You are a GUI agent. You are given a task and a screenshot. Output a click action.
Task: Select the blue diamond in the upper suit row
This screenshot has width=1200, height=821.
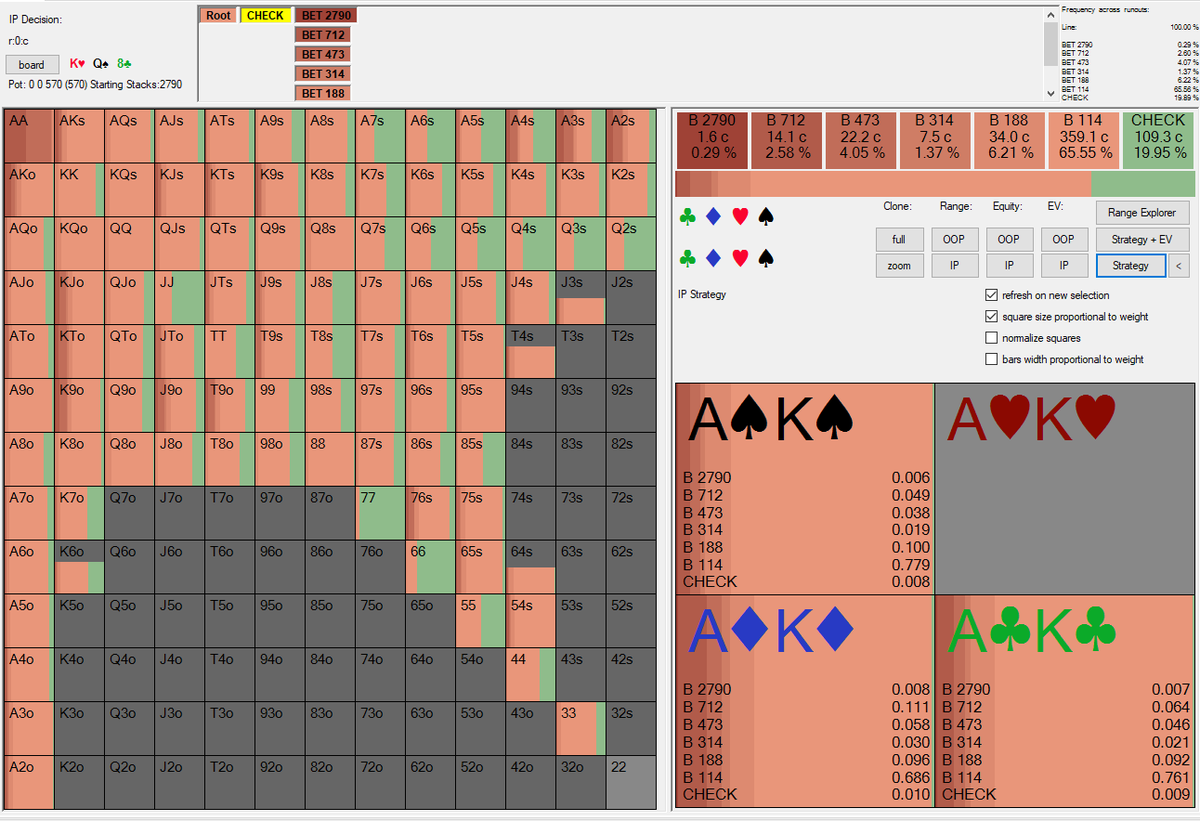(x=713, y=217)
